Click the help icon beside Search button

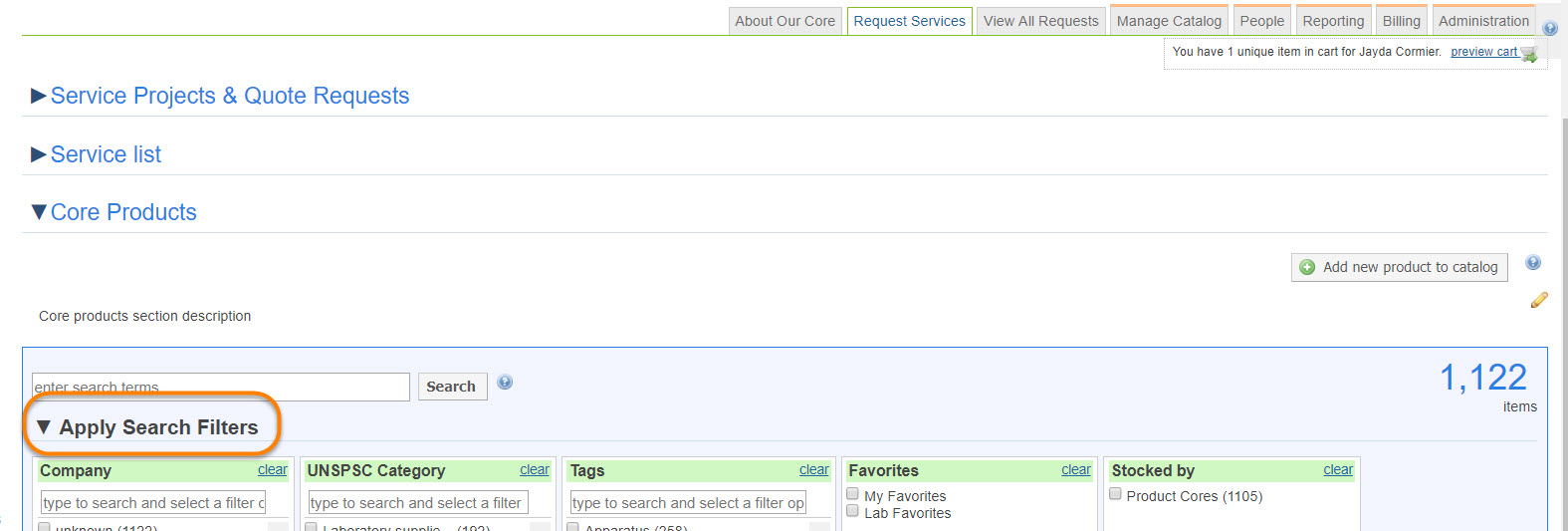point(505,383)
